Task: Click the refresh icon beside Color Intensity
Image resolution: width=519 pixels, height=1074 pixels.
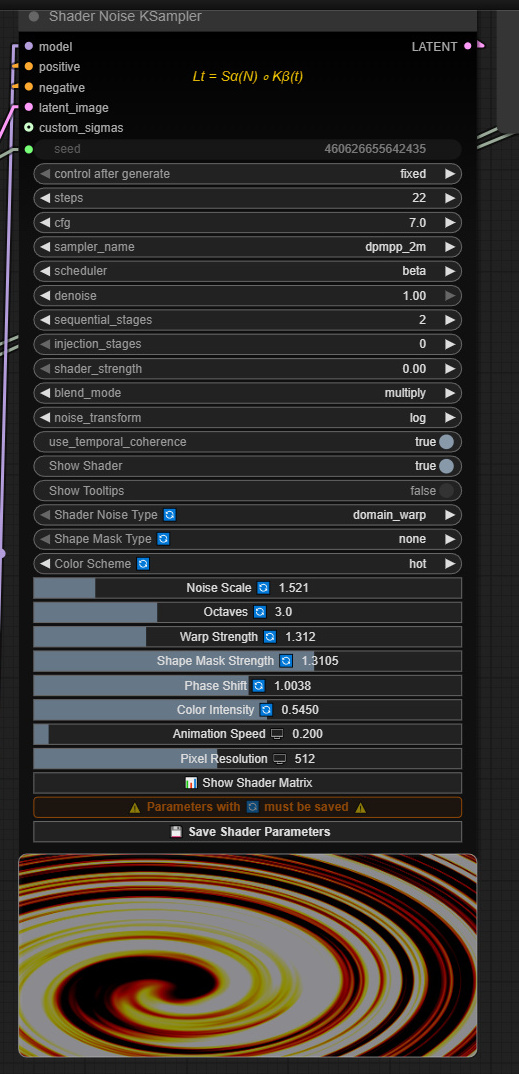Action: (x=266, y=710)
